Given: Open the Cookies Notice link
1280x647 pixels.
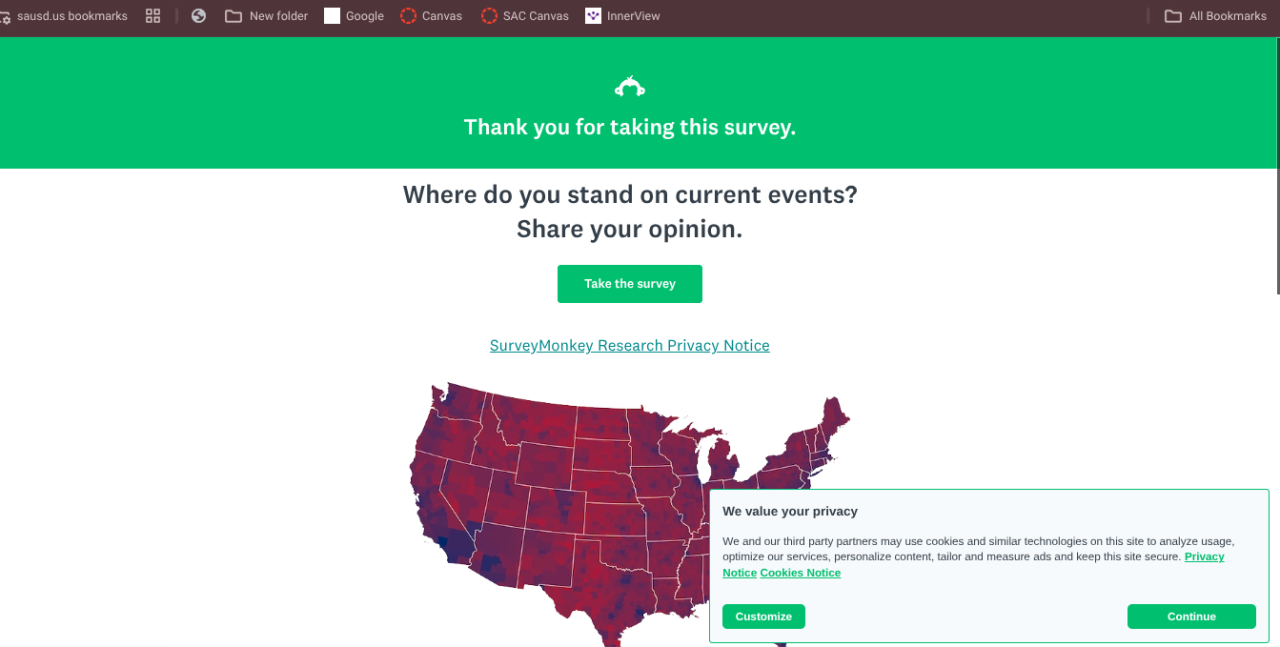Looking at the screenshot, I should [800, 573].
